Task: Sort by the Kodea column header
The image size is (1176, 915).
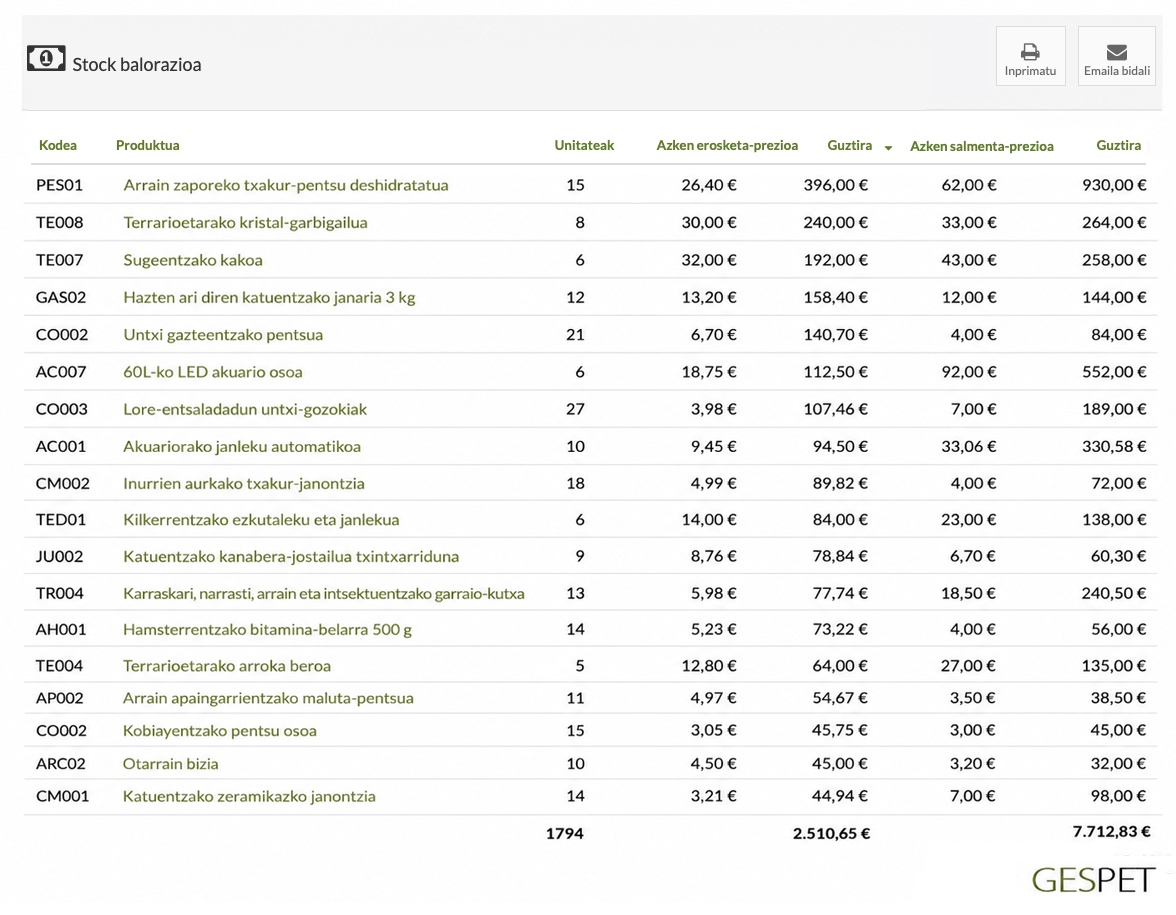Action: (58, 146)
